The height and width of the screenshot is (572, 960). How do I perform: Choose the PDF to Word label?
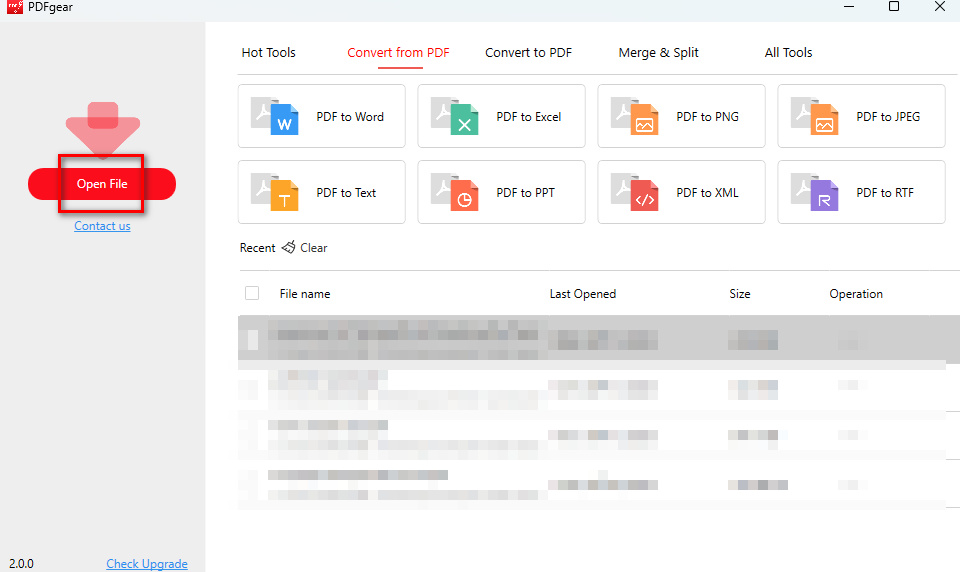point(350,116)
